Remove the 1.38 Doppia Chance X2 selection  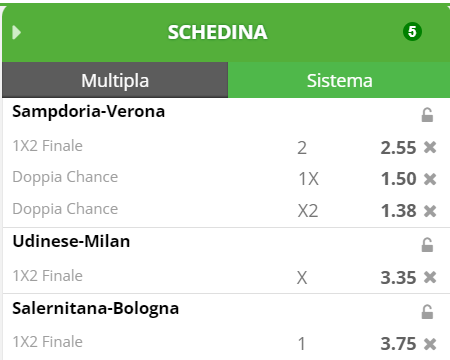tap(430, 211)
